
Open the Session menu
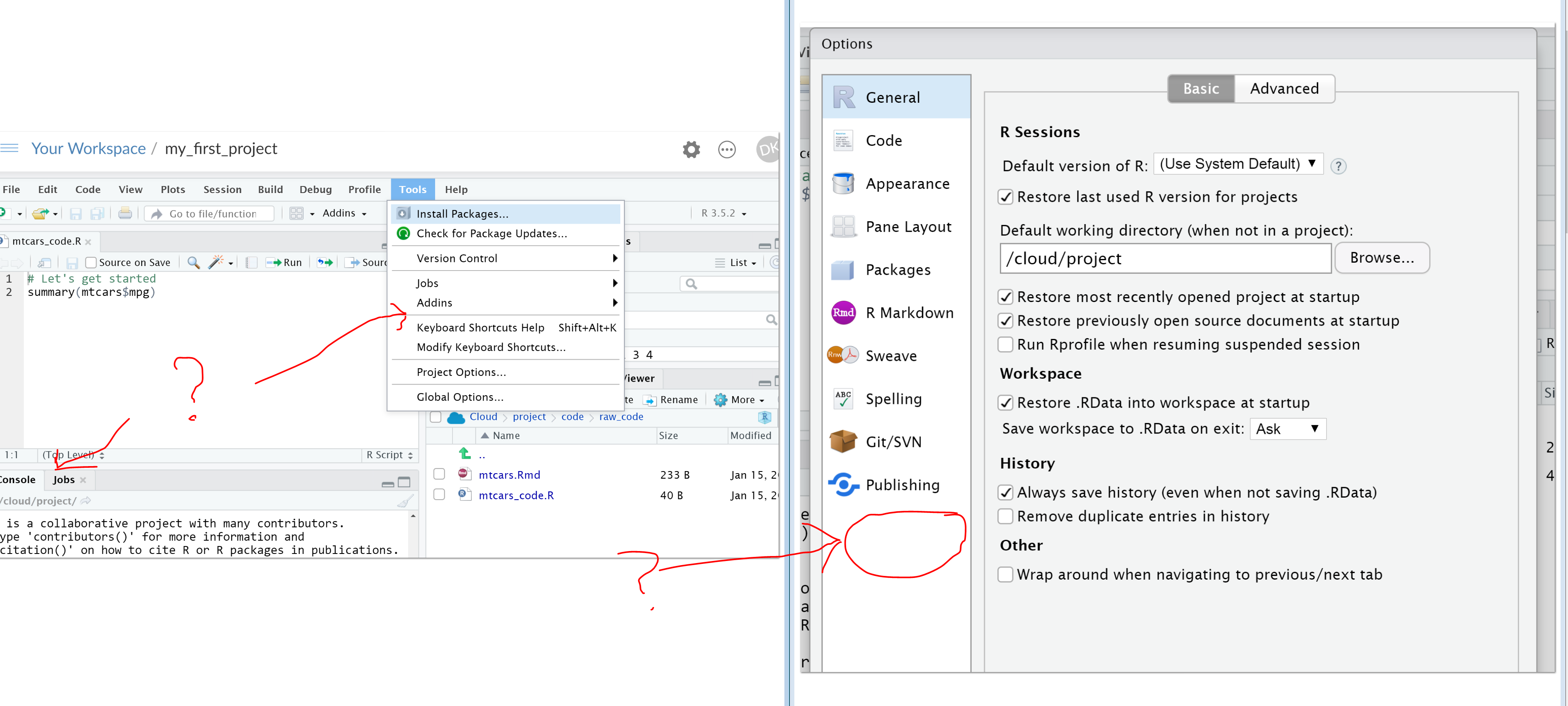point(222,189)
